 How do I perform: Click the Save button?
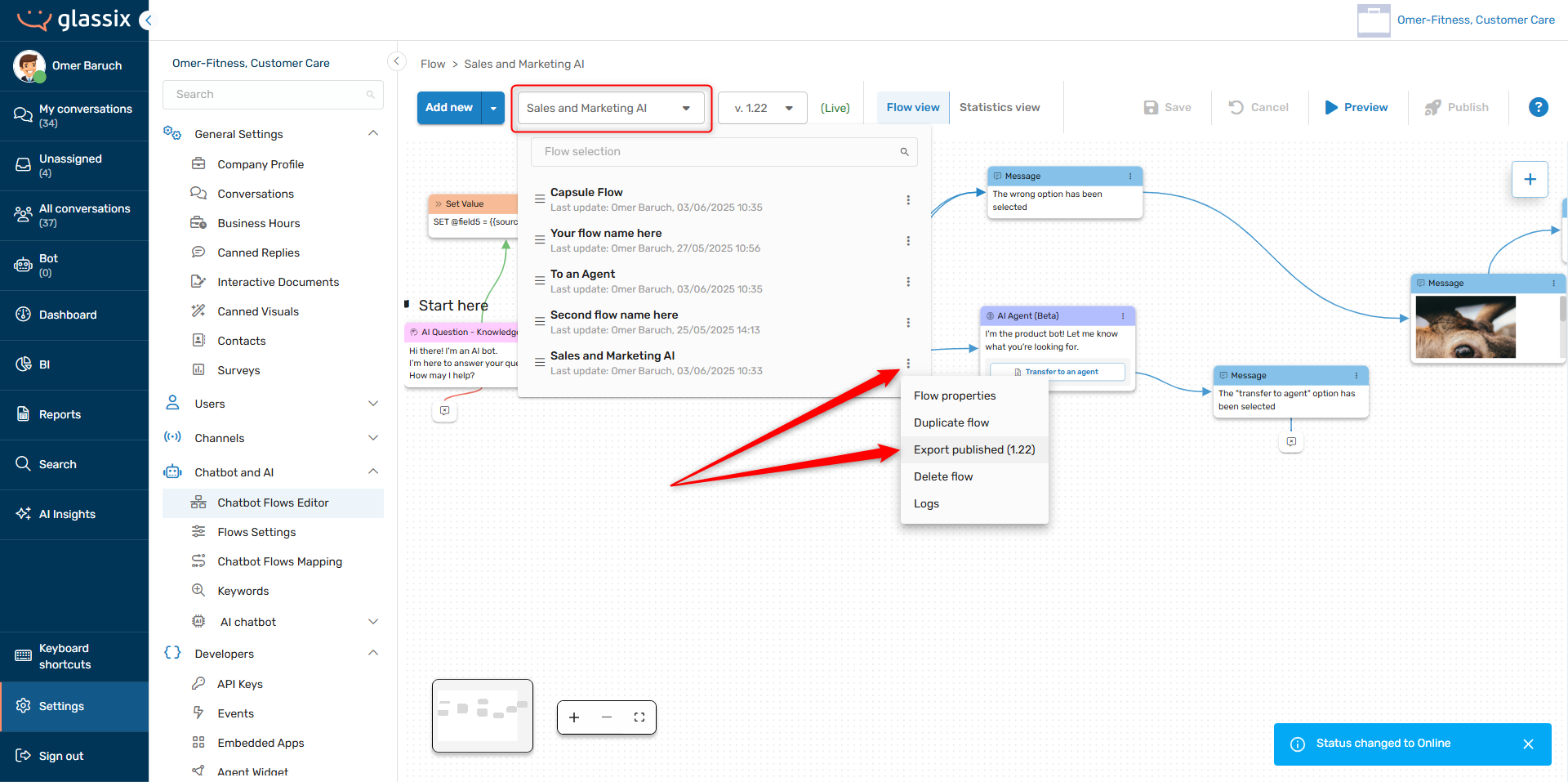point(1168,107)
